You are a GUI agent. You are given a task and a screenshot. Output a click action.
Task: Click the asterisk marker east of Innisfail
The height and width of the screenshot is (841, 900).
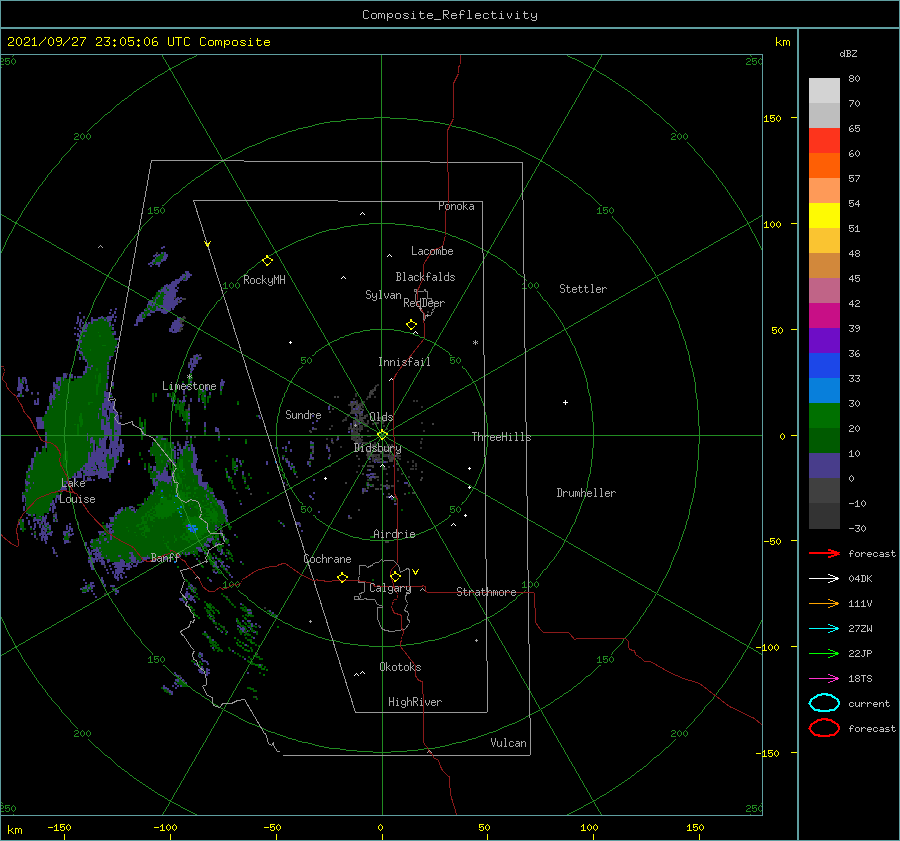pyautogui.click(x=475, y=343)
